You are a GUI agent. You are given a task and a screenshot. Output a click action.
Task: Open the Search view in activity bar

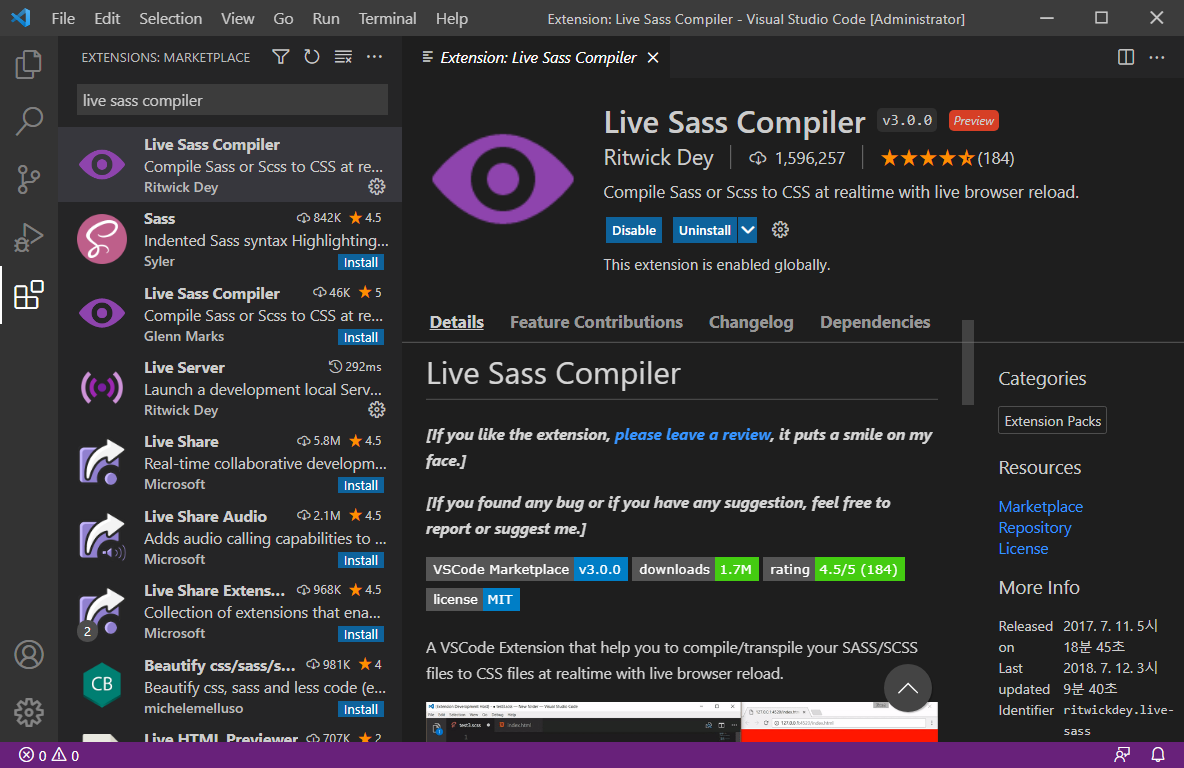pos(29,121)
